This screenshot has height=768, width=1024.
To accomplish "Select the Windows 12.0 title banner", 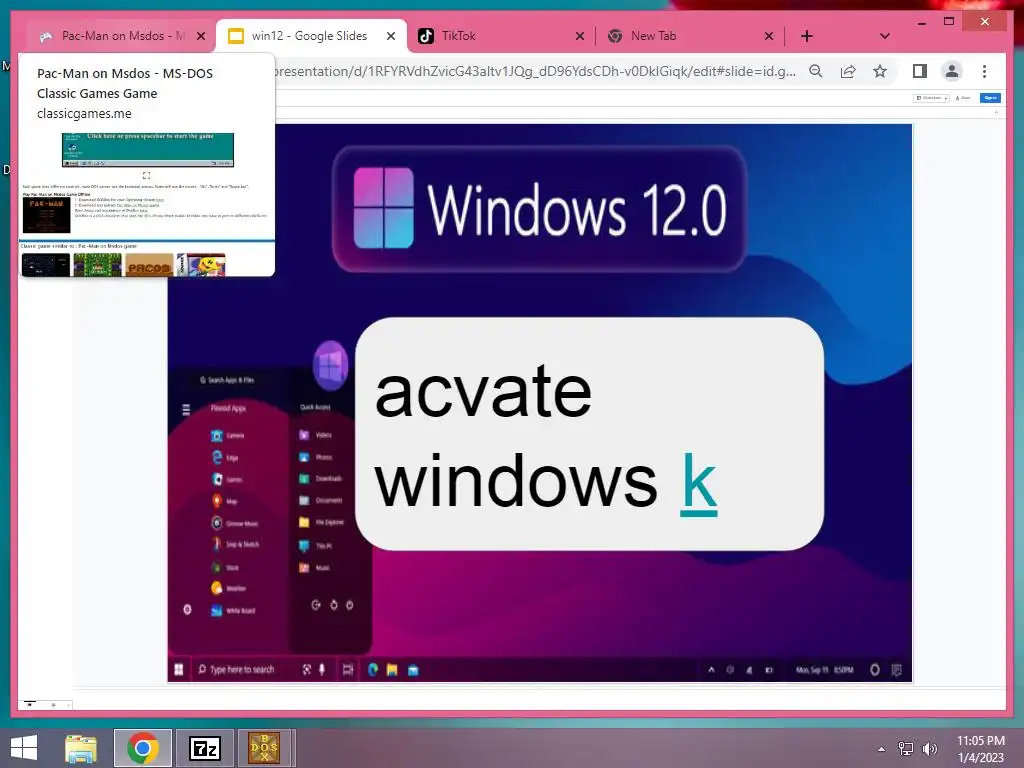I will (x=539, y=209).
